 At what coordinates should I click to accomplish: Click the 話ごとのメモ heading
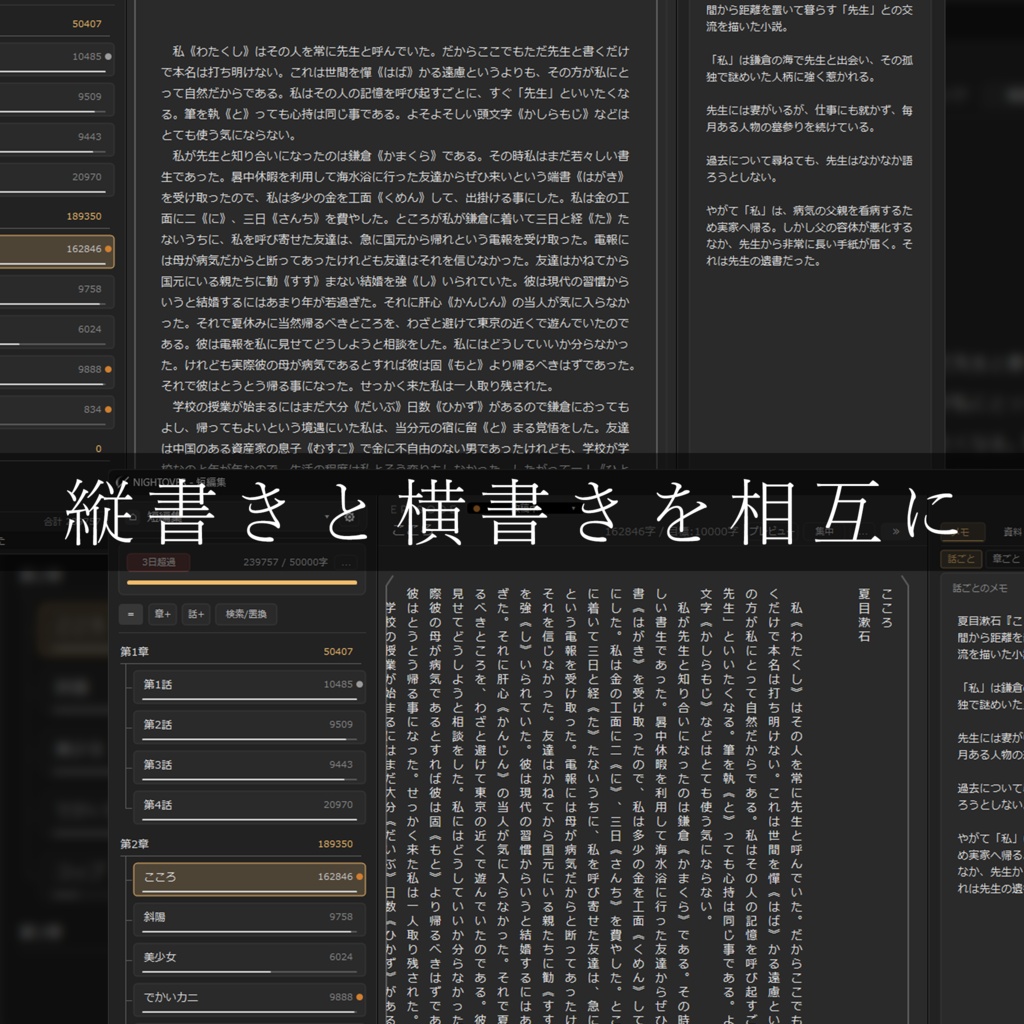pos(980,588)
